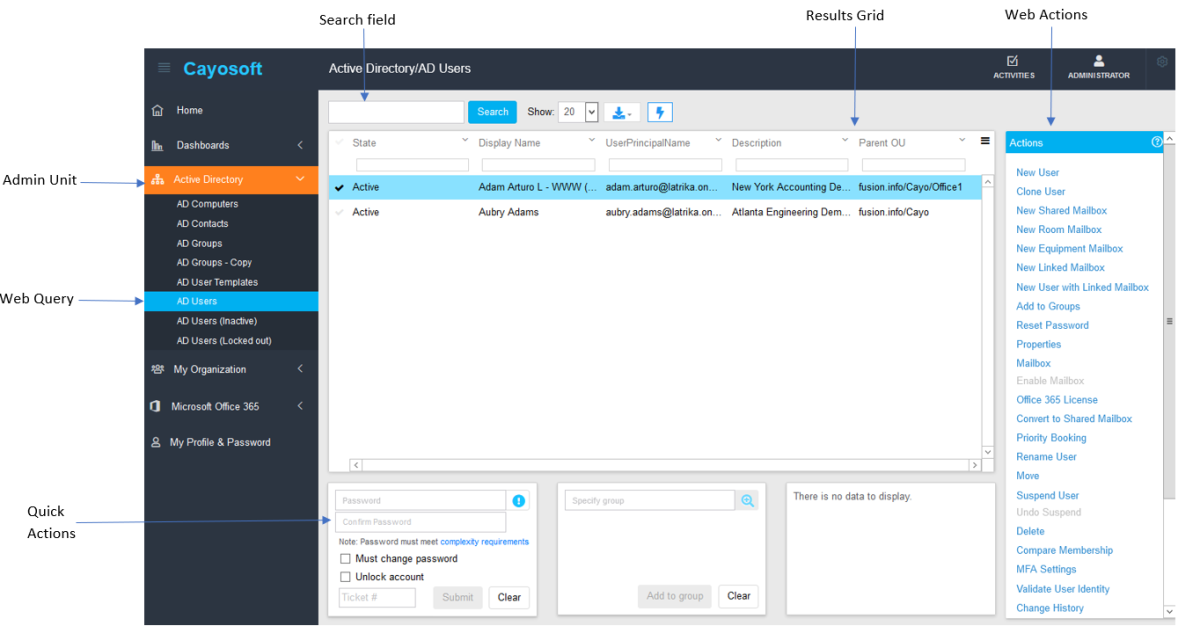Click the group search magnifier icon
1178x626 pixels.
[748, 500]
